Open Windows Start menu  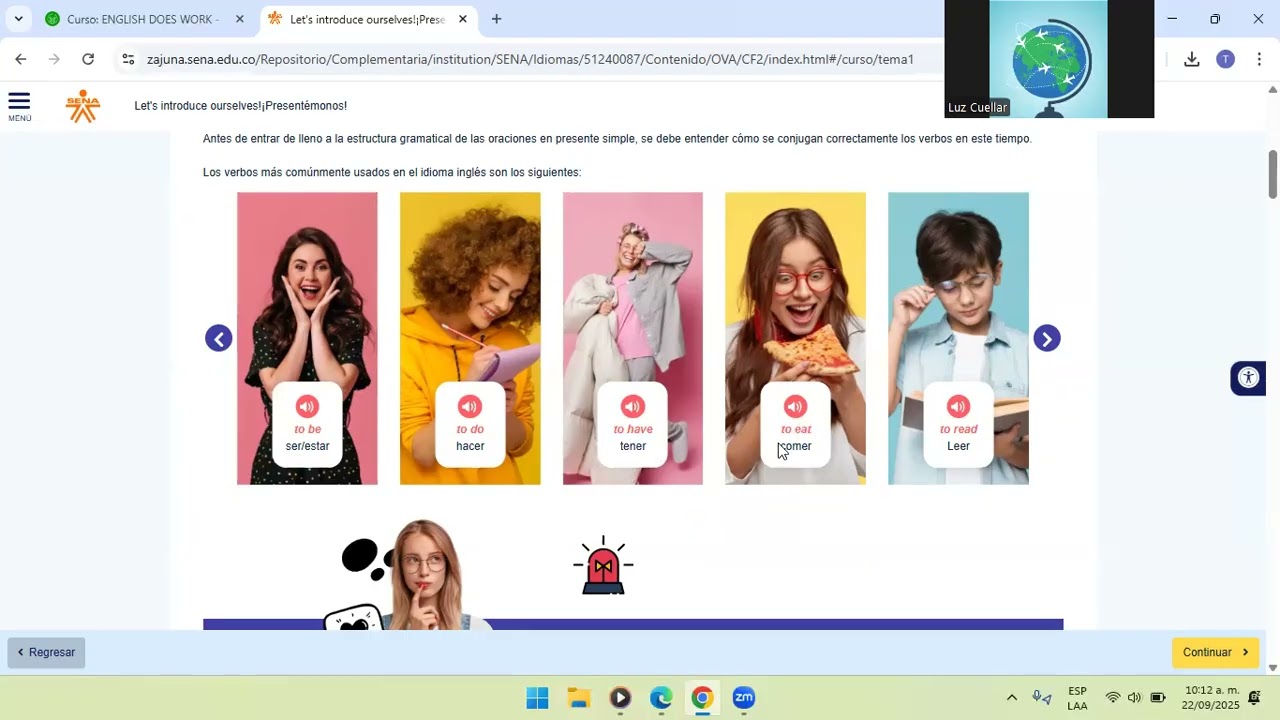click(537, 698)
